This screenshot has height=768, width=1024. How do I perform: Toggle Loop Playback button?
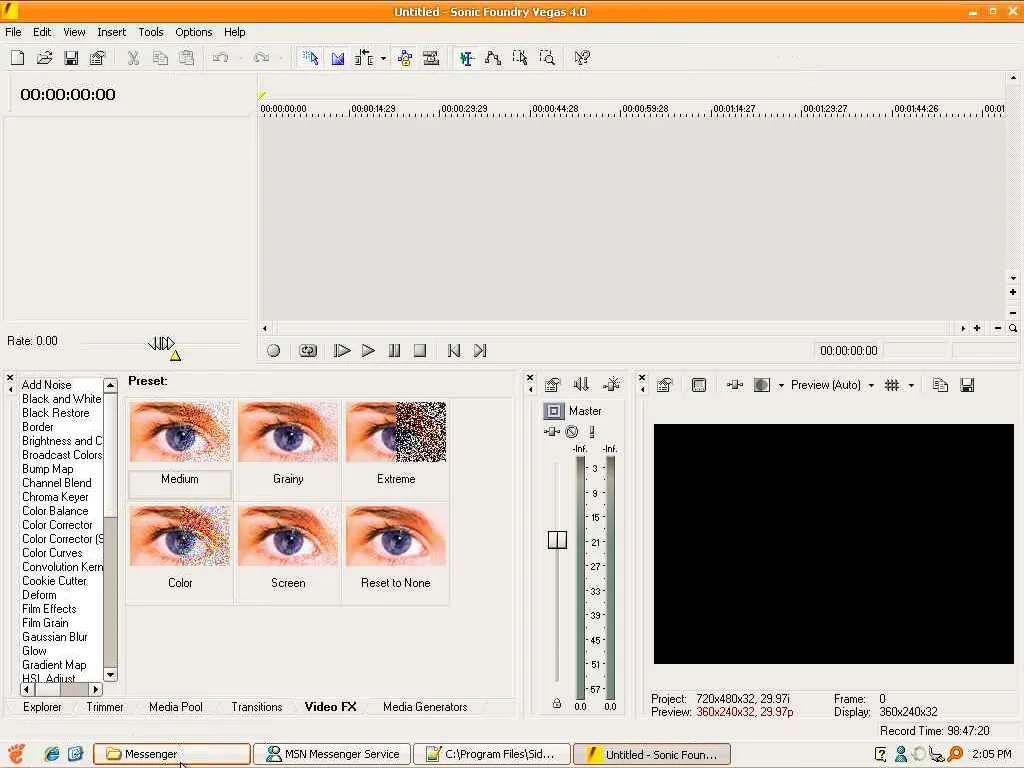click(x=308, y=351)
